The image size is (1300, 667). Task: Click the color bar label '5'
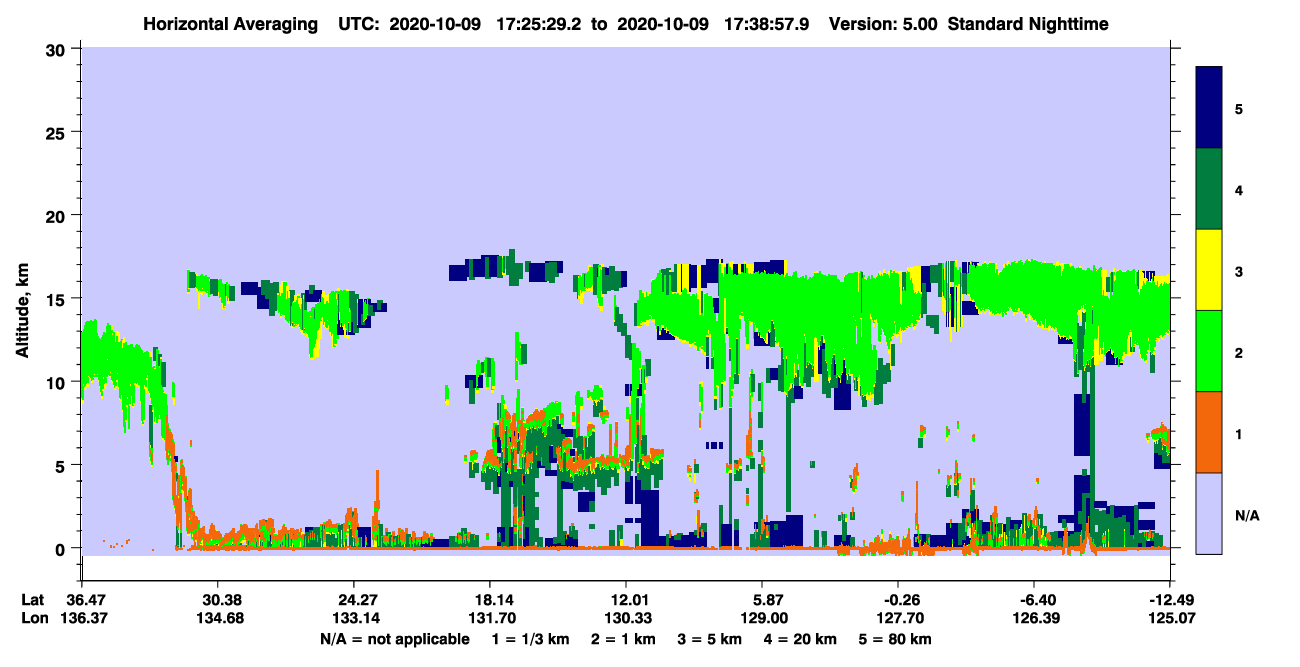pos(1239,108)
